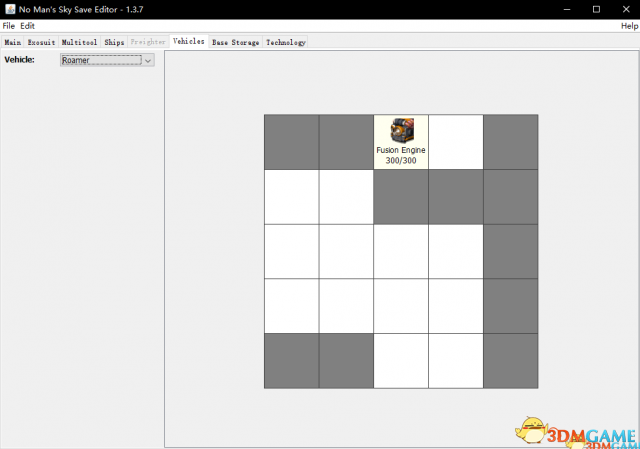Switch to the Multitool tab
Image resolution: width=640 pixels, height=449 pixels.
pyautogui.click(x=79, y=42)
